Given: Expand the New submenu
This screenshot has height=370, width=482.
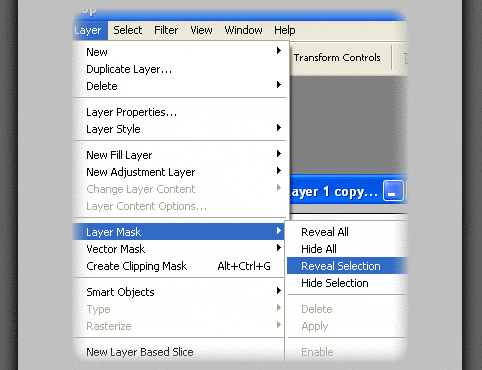Looking at the screenshot, I should point(180,52).
